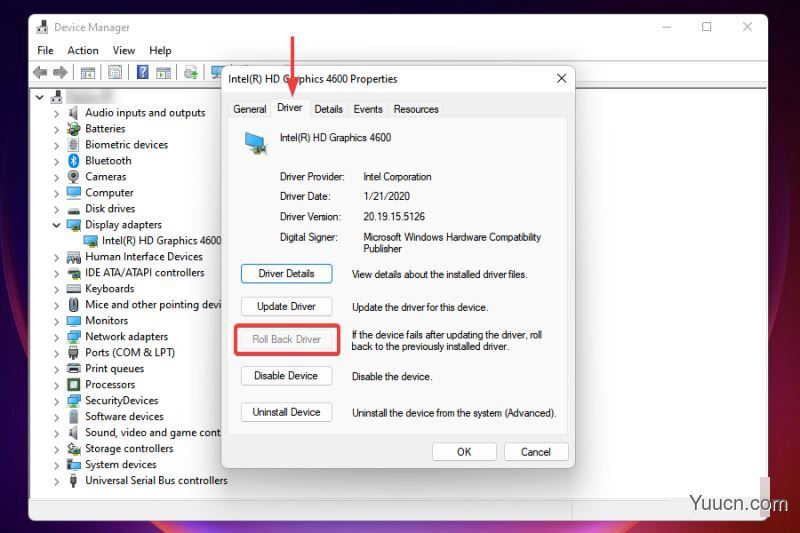Click the Audio inputs and outputs speaker icon
The image size is (800, 533).
click(73, 113)
